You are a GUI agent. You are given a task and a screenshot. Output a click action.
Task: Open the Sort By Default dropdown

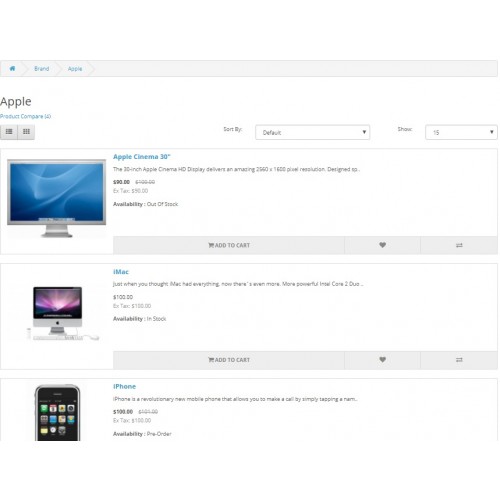[312, 132]
